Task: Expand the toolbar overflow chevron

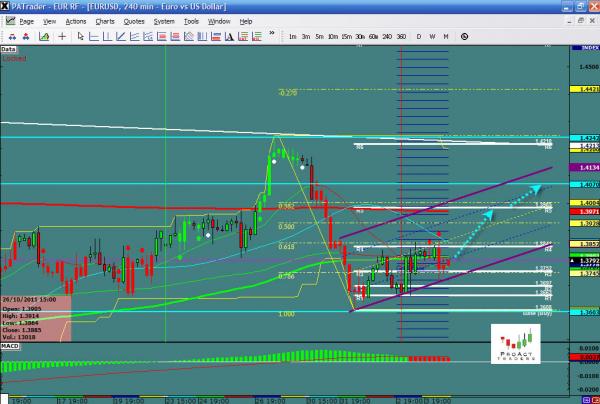Action: [x=274, y=36]
